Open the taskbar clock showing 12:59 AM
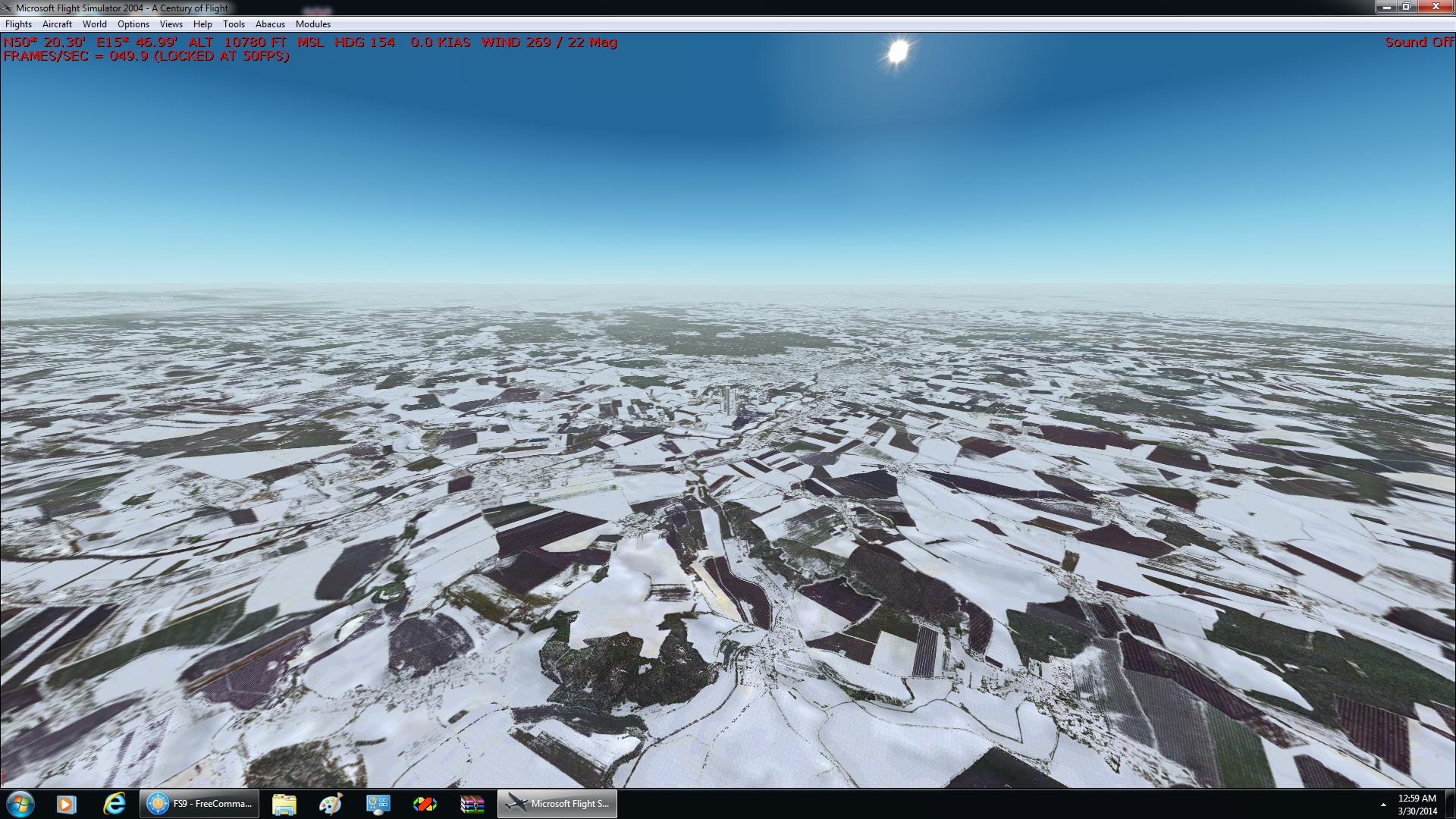The image size is (1456, 819). (x=1417, y=805)
